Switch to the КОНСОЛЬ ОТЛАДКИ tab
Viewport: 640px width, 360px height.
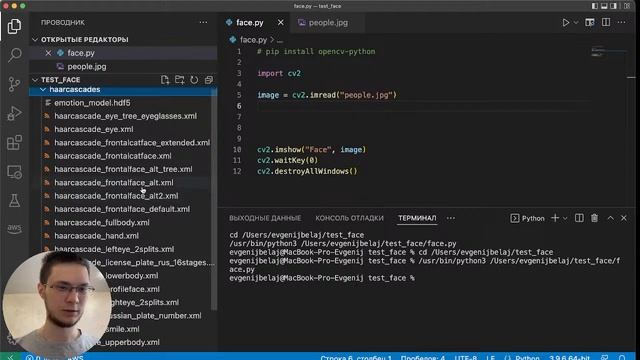pyautogui.click(x=349, y=218)
